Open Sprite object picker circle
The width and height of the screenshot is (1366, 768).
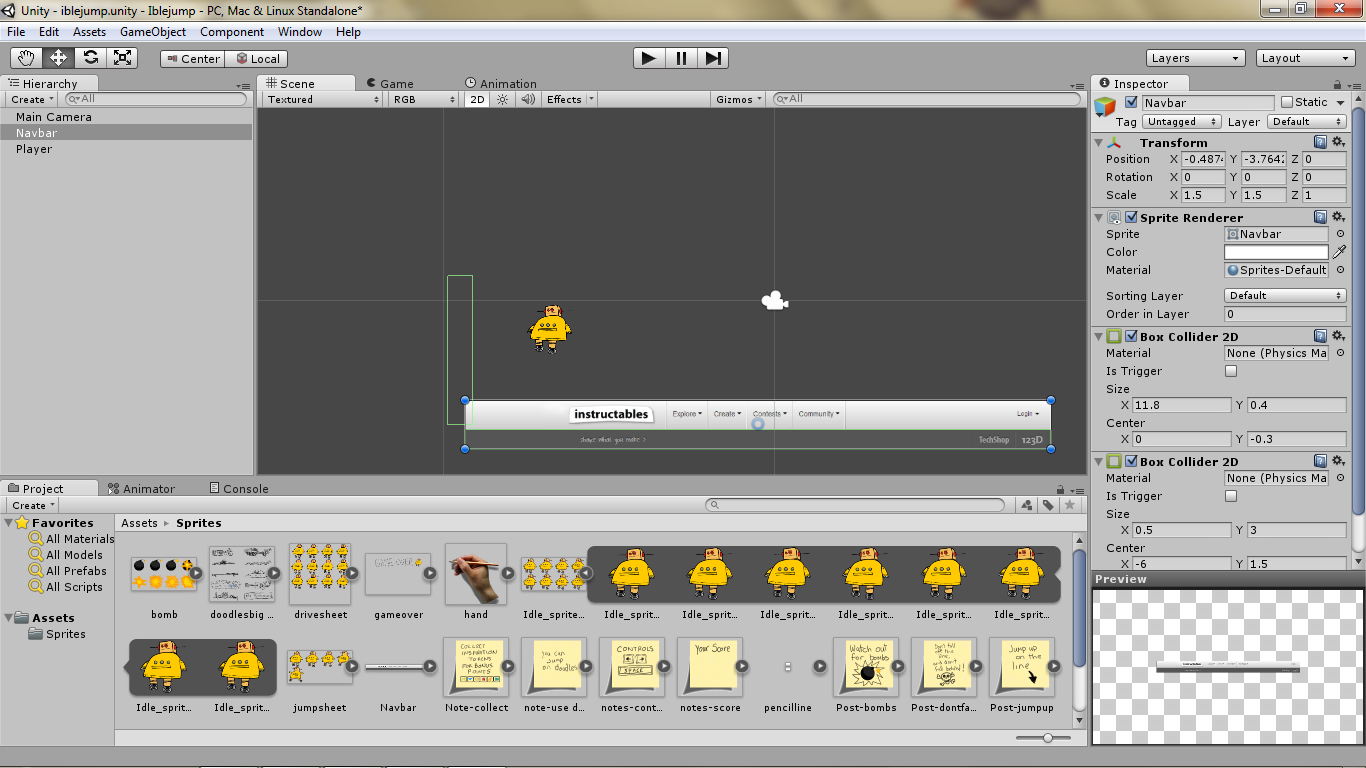(1340, 234)
